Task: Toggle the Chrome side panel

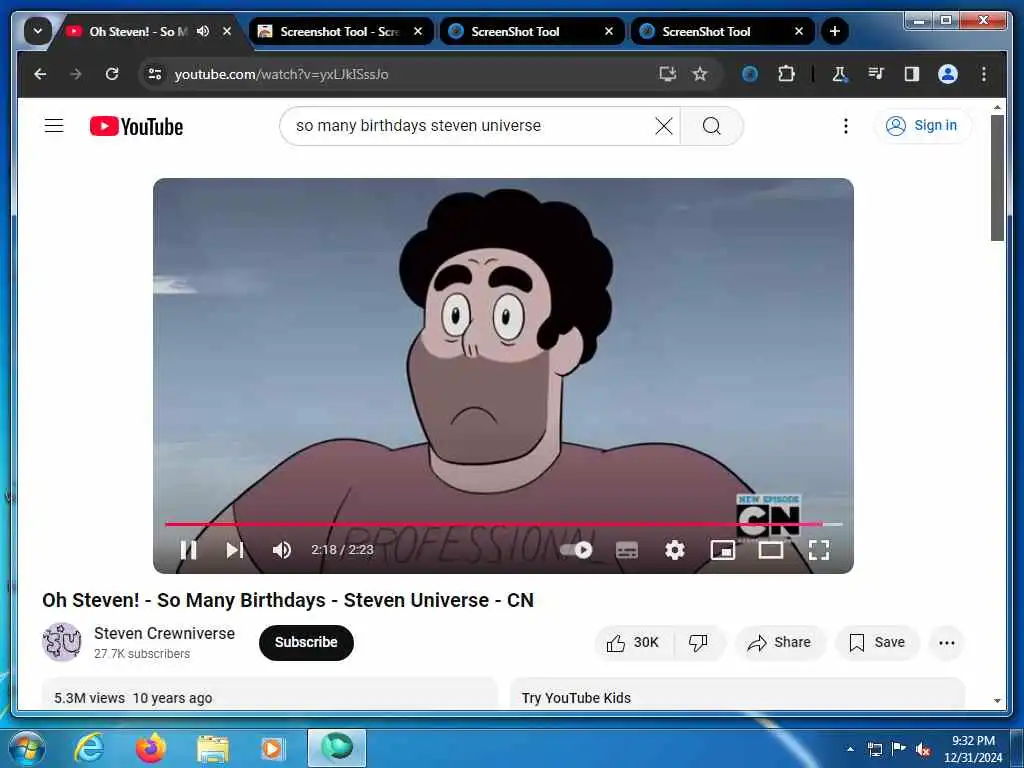Action: (x=912, y=74)
